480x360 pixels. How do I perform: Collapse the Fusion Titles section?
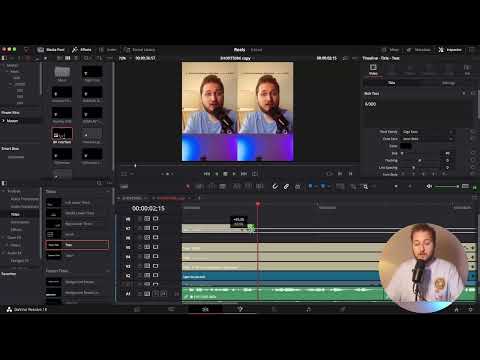click(x=108, y=271)
